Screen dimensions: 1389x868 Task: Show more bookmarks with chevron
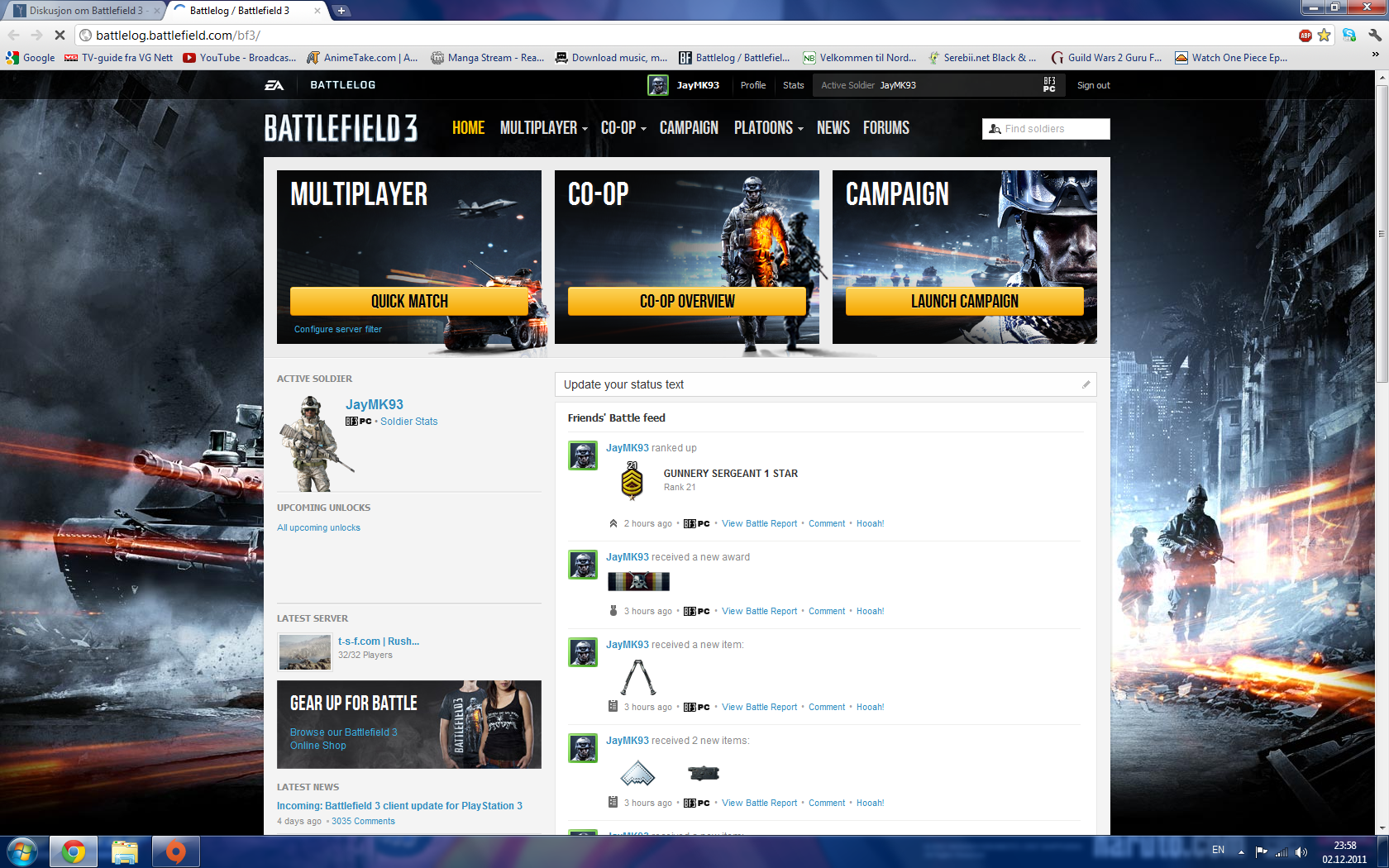[1375, 55]
